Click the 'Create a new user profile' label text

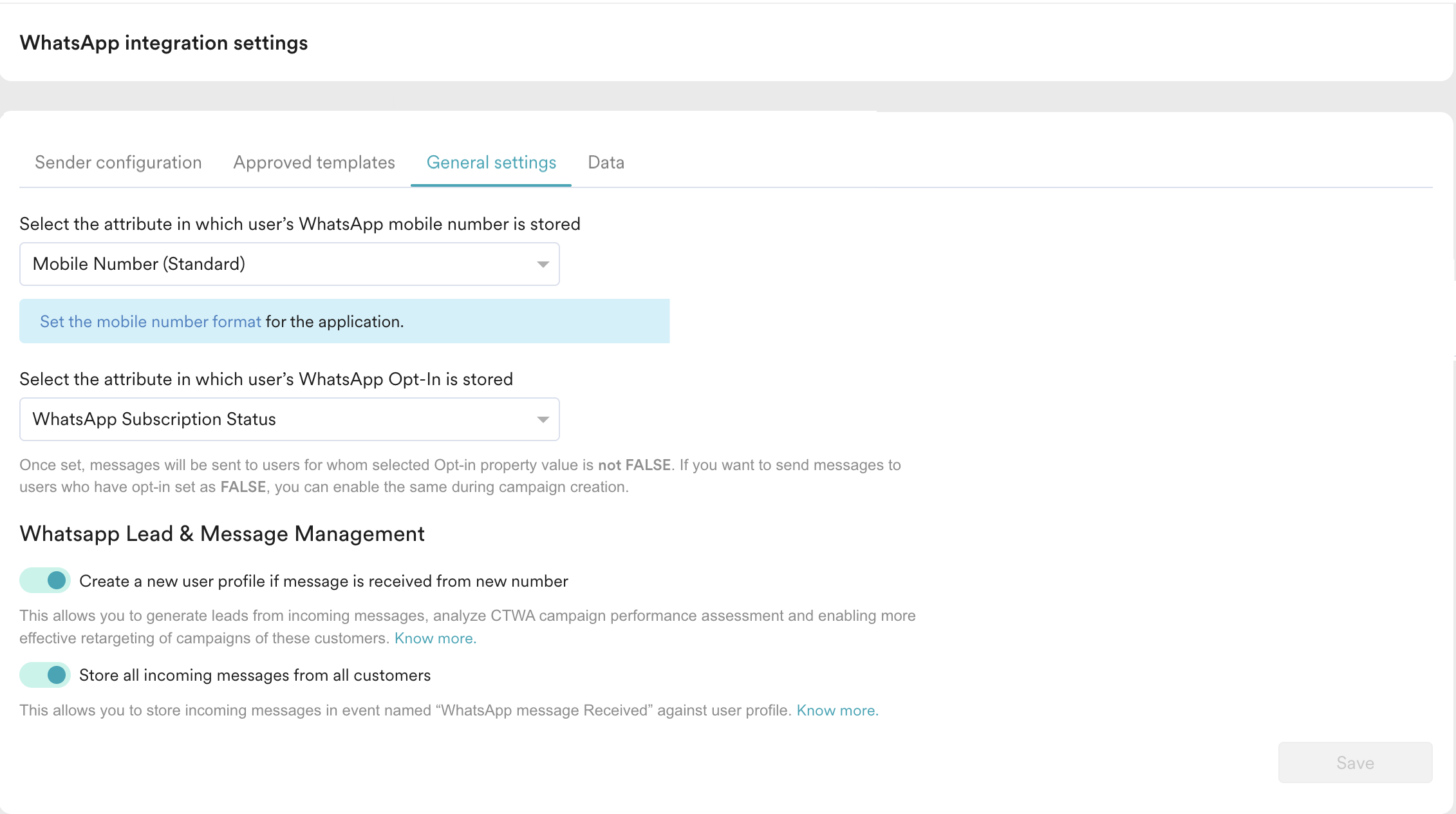coord(324,581)
